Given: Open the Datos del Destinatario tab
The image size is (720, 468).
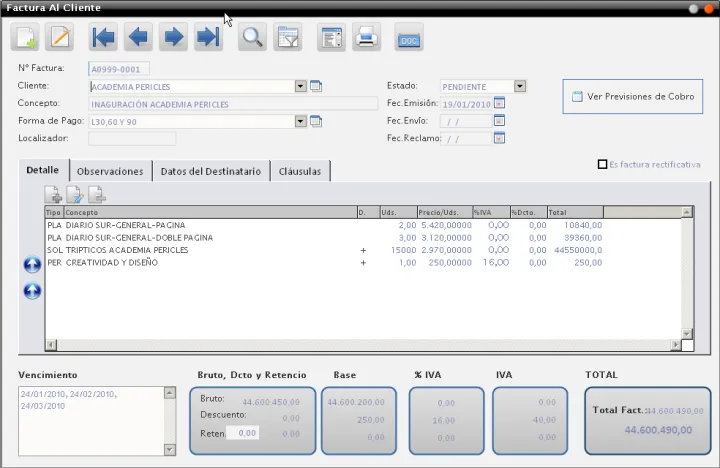Looking at the screenshot, I should (211, 171).
